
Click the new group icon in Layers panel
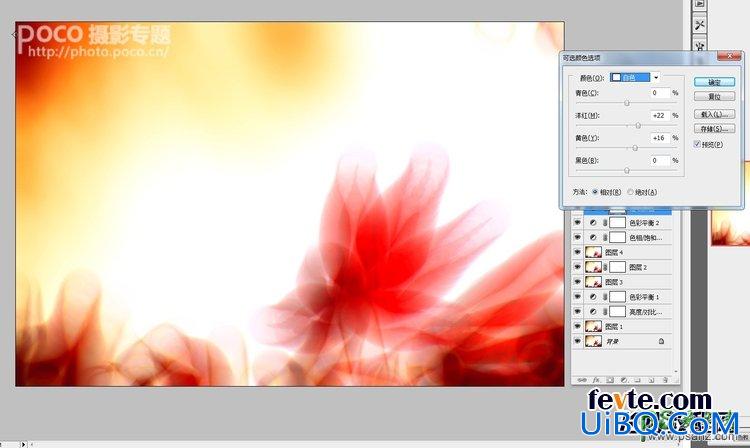pos(638,380)
